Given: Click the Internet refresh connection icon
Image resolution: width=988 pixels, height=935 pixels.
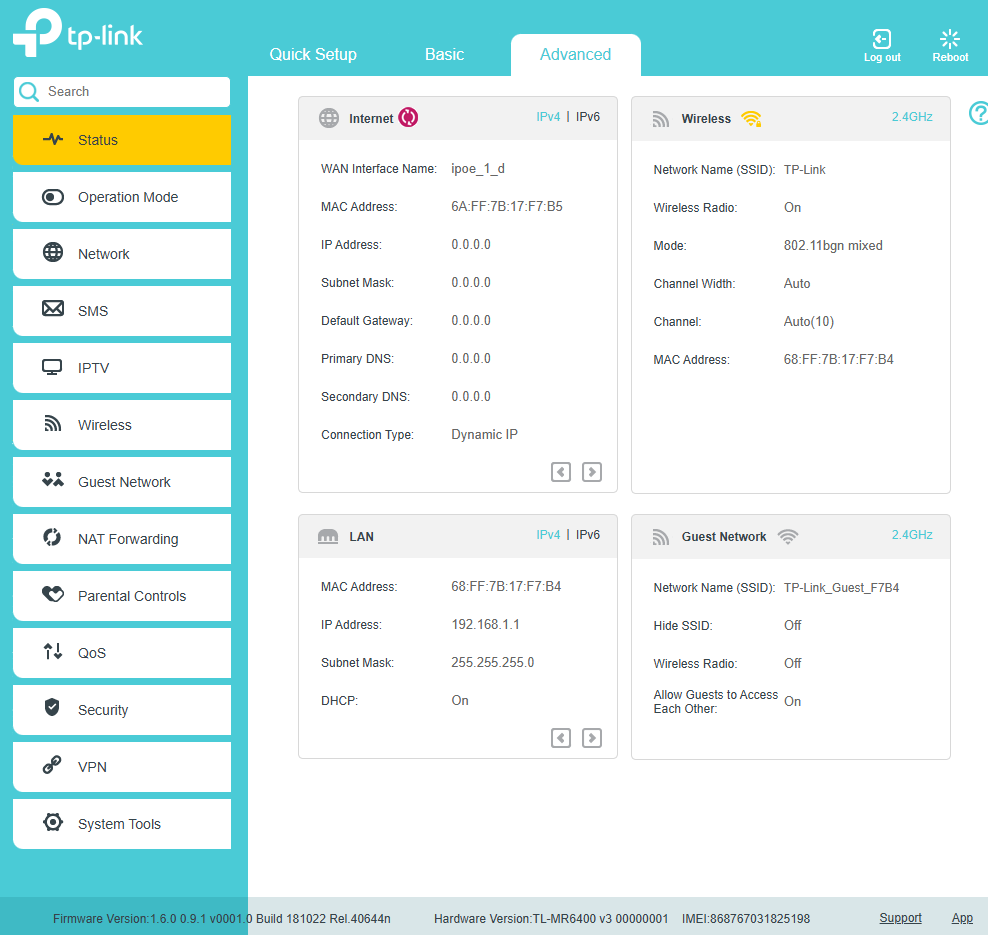Looking at the screenshot, I should [408, 117].
